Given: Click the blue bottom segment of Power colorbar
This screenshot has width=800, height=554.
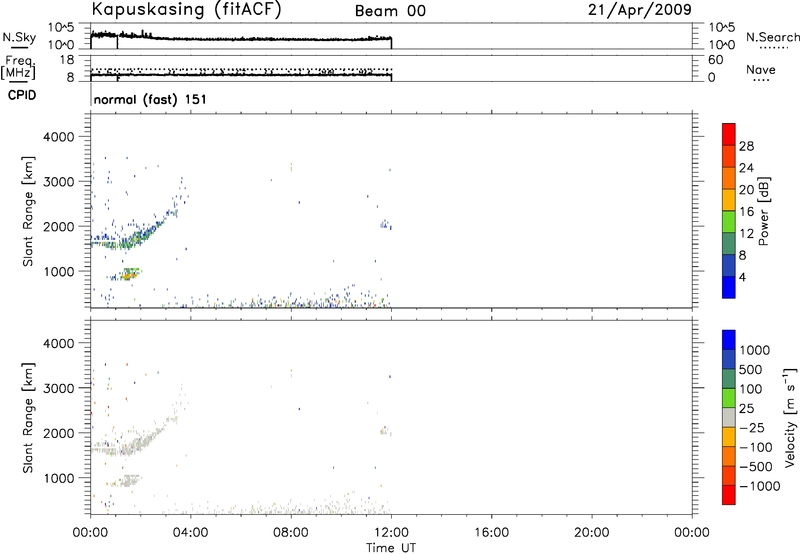Looking at the screenshot, I should click(729, 288).
